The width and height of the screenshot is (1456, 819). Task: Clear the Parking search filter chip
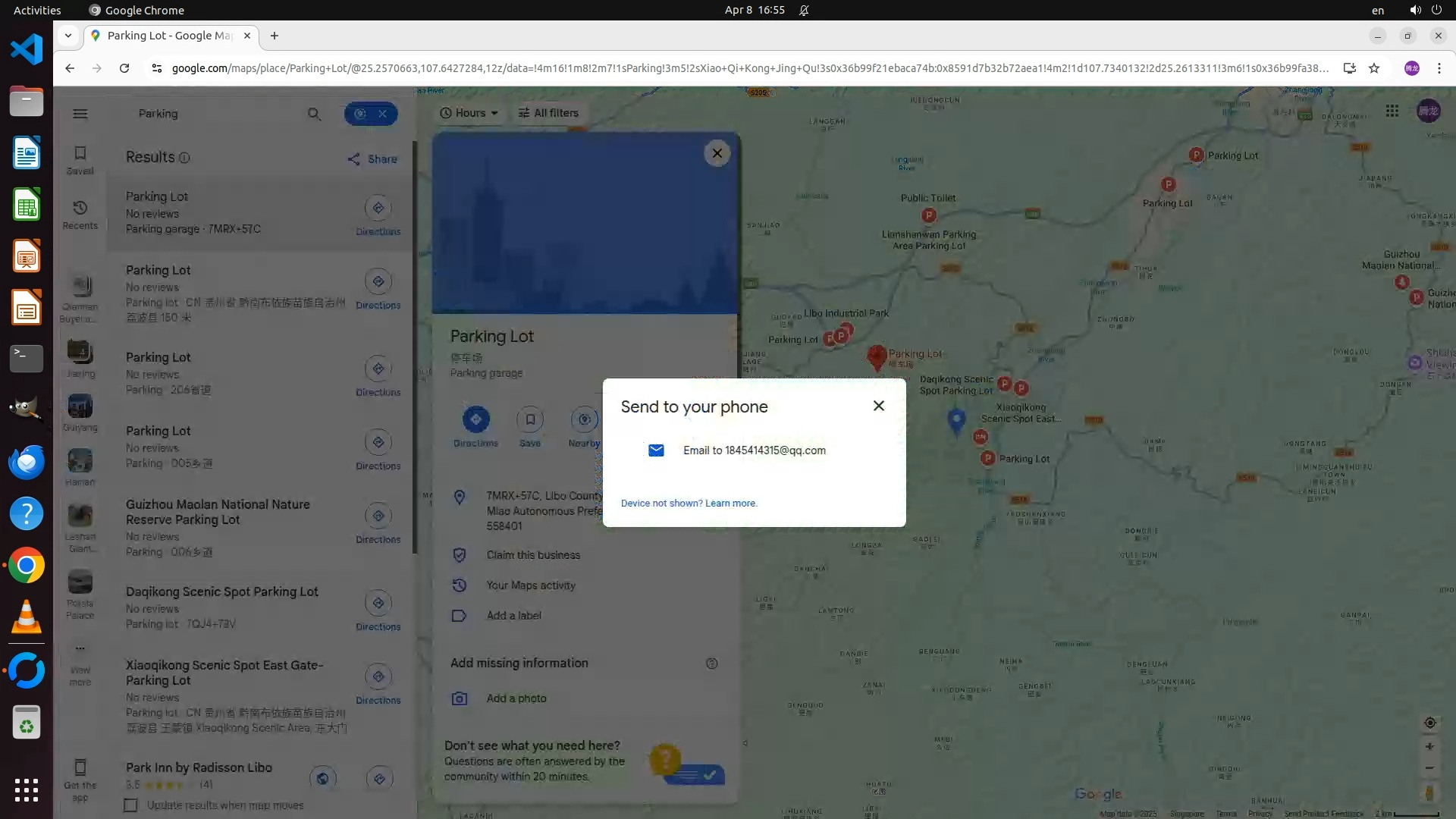click(x=383, y=114)
